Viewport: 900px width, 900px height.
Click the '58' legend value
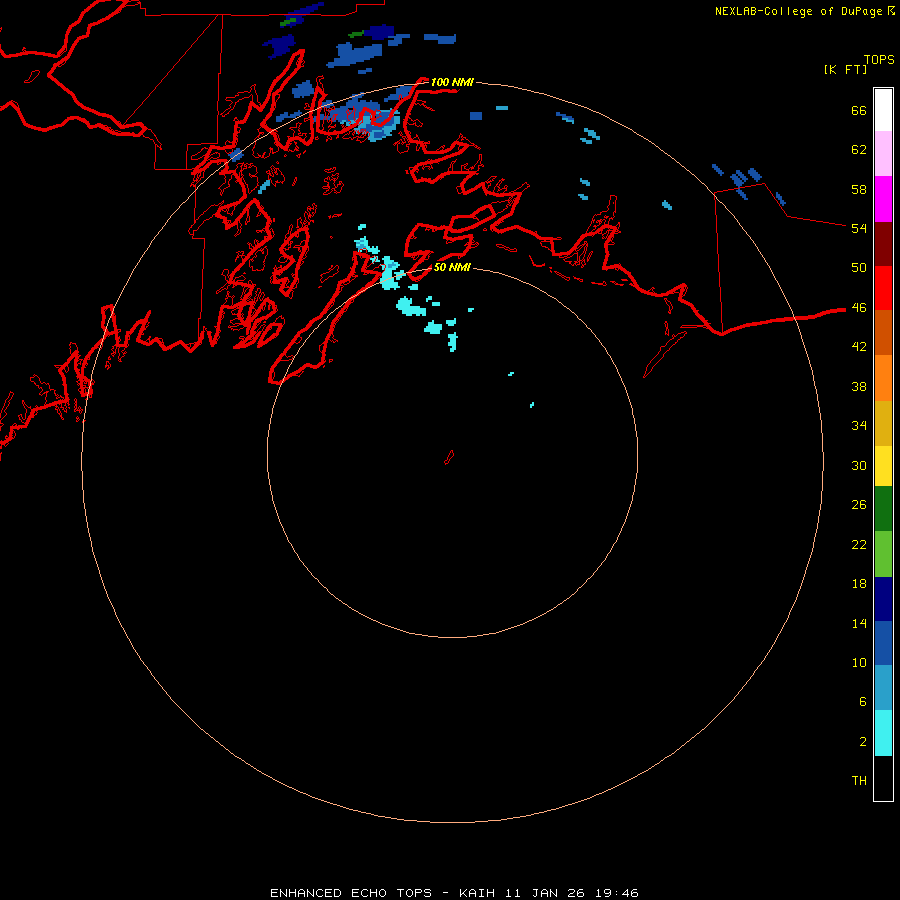click(859, 189)
